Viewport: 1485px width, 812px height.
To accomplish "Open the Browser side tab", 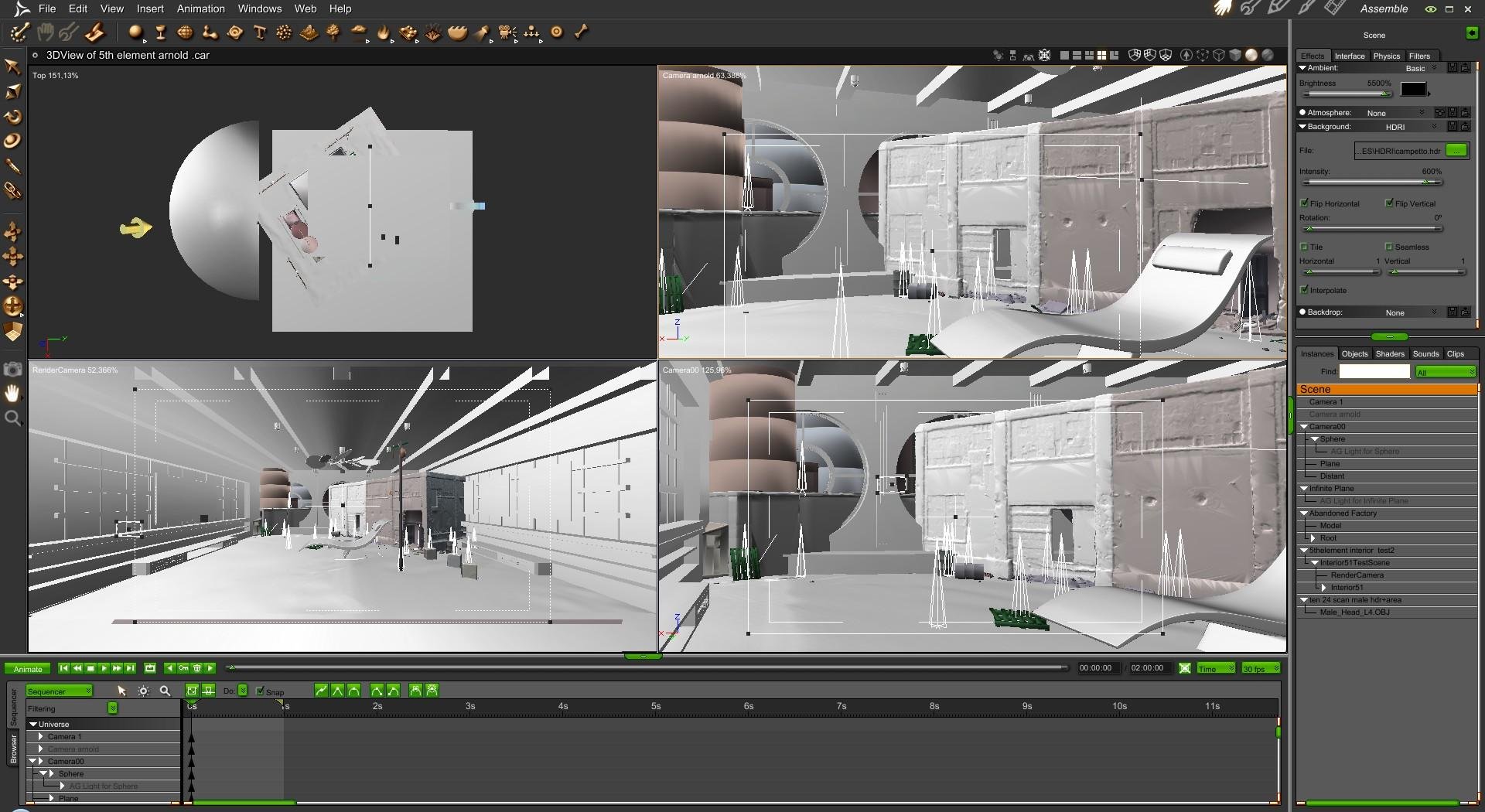I will click(x=13, y=747).
